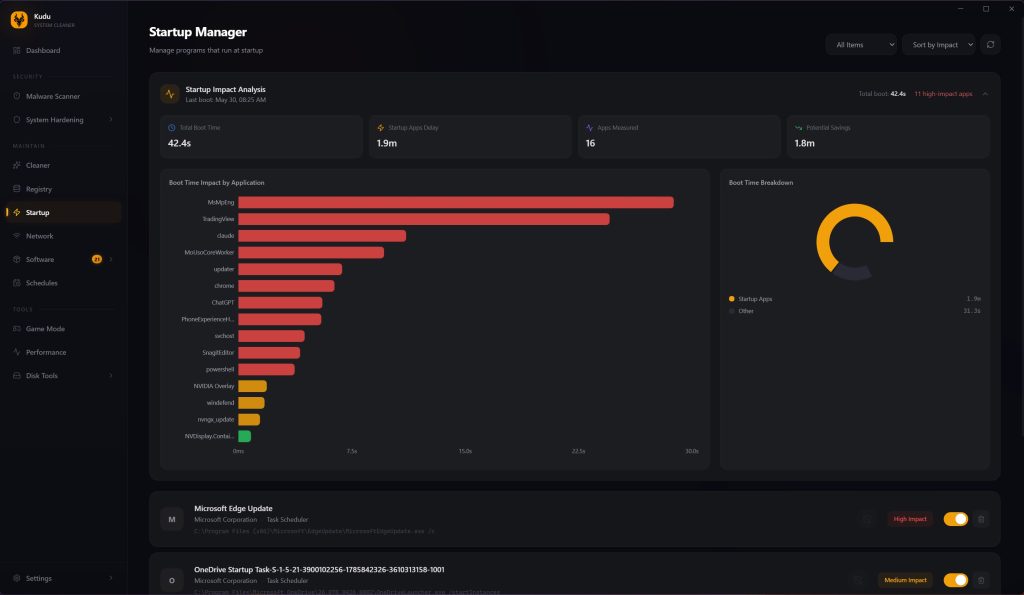Open the Malware Scanner menu item

[x=63, y=96]
